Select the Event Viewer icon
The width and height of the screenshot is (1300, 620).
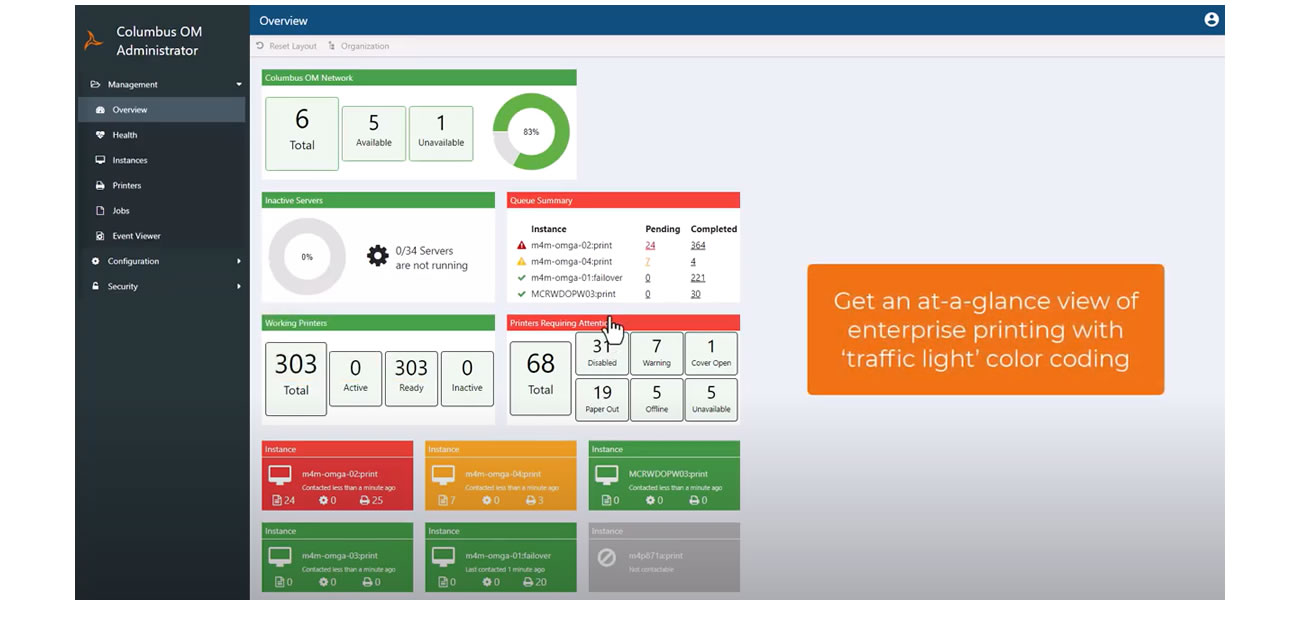100,236
